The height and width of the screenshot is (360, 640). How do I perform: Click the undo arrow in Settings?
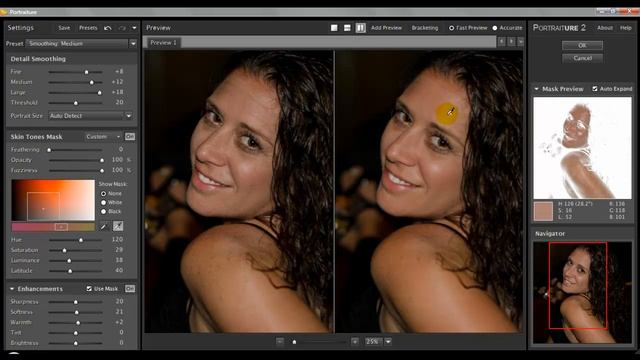coord(108,28)
